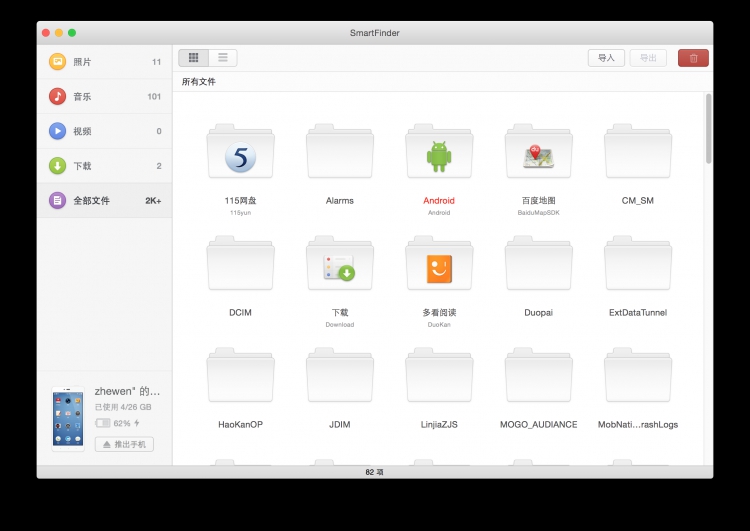Select the Alarms folder
This screenshot has height=531, width=750.
click(340, 151)
